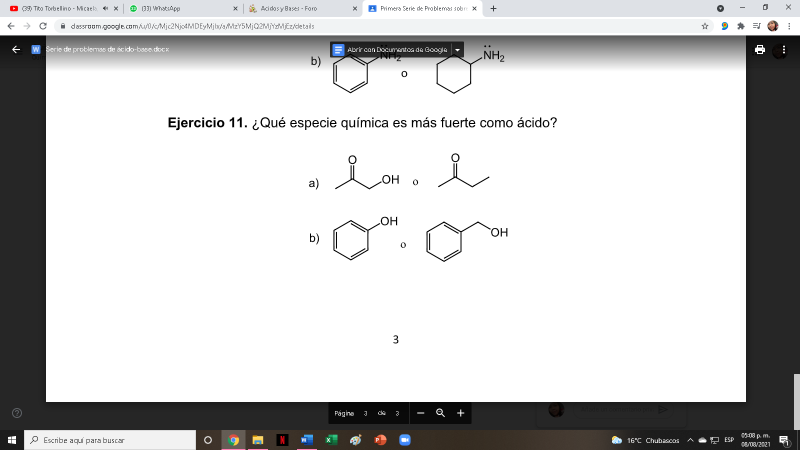Open Zoom from the taskbar
Image resolution: width=800 pixels, height=450 pixels.
pyautogui.click(x=405, y=440)
